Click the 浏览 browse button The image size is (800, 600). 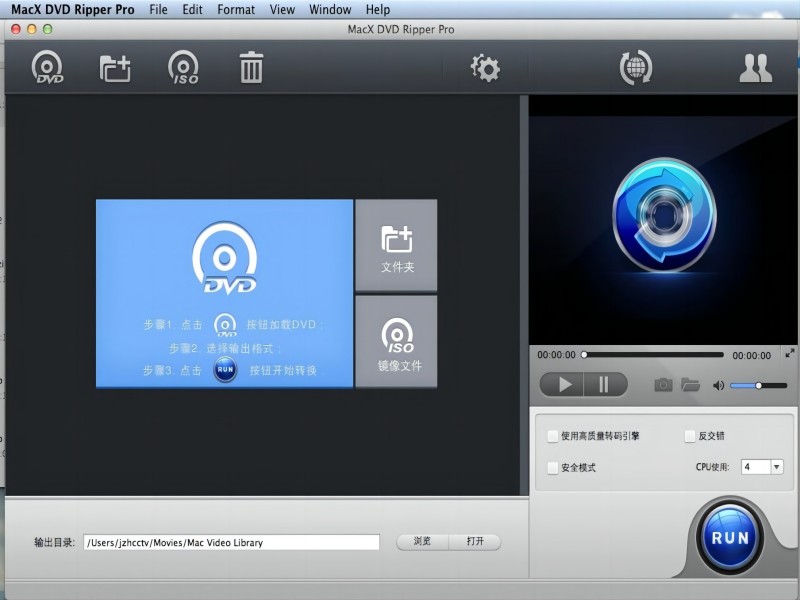422,541
